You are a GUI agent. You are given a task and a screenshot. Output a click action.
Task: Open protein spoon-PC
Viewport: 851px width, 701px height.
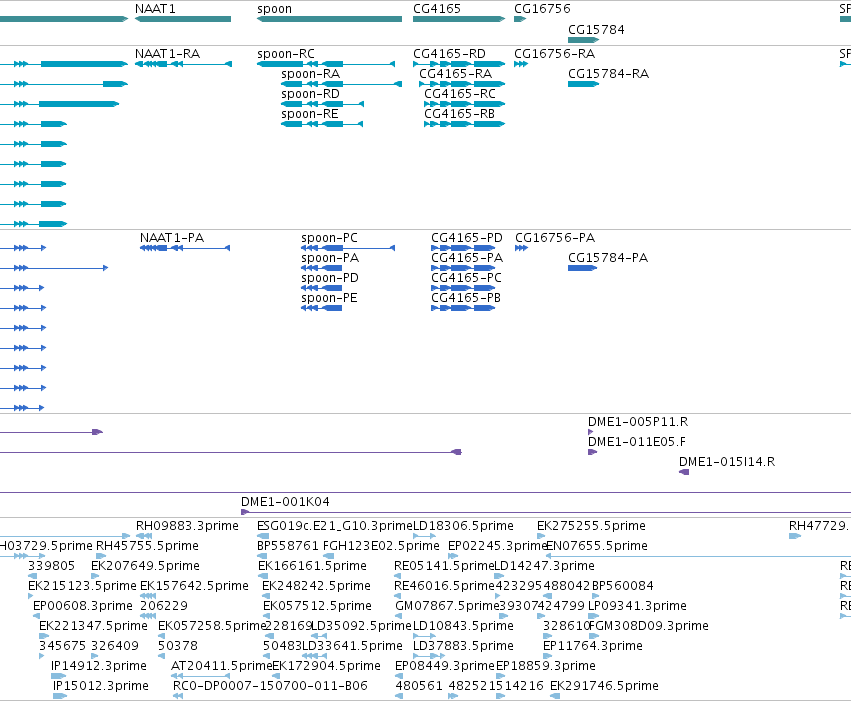329,238
